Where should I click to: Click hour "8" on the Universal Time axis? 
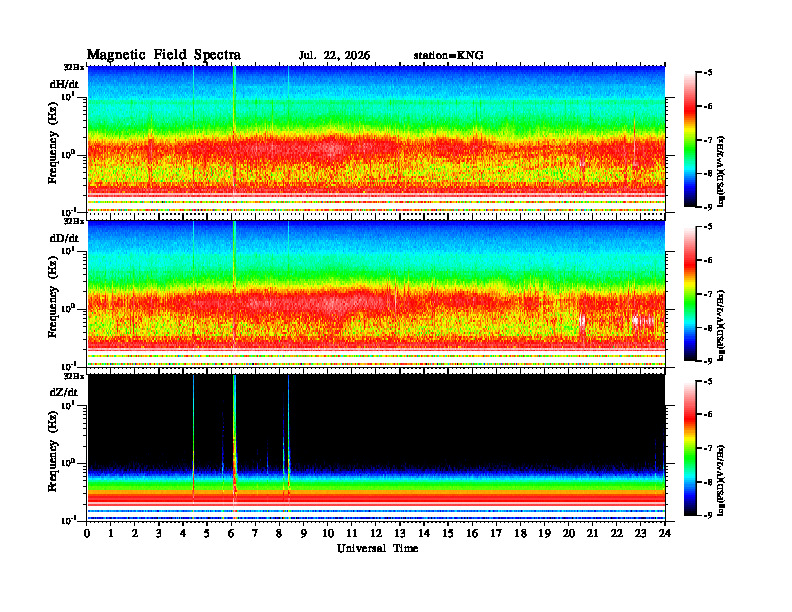pyautogui.click(x=279, y=533)
